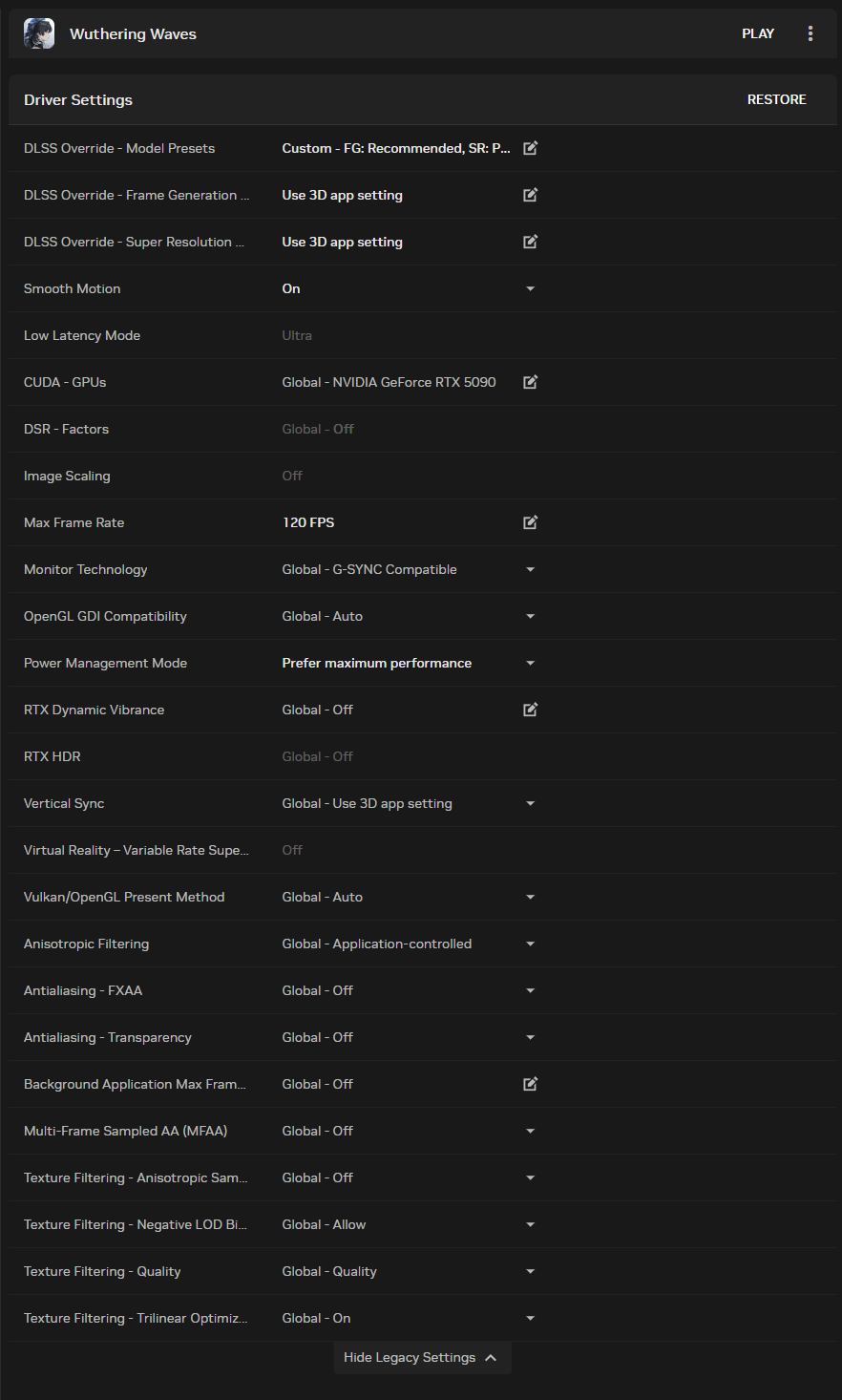Viewport: 842px width, 1400px height.
Task: Click RESTORE to reset driver settings
Action: tap(777, 99)
